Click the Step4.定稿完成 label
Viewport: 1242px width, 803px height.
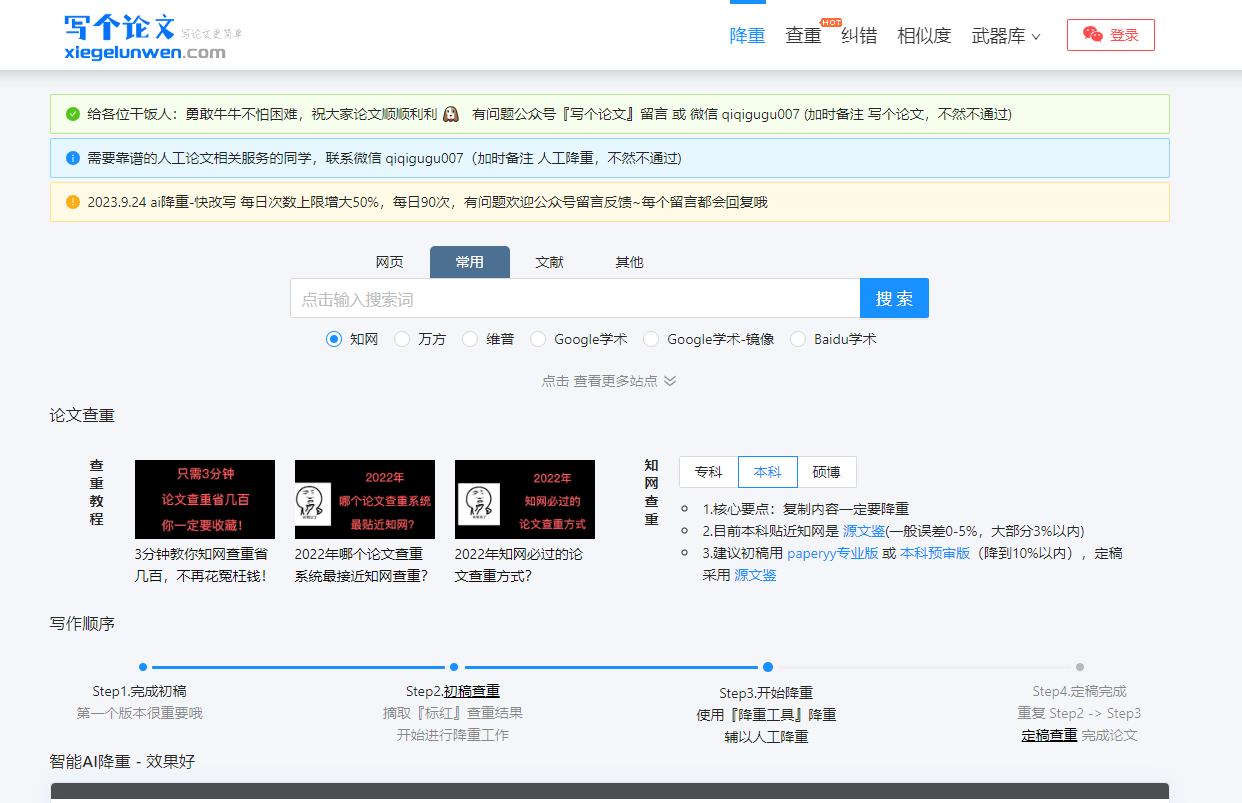pyautogui.click(x=1079, y=691)
